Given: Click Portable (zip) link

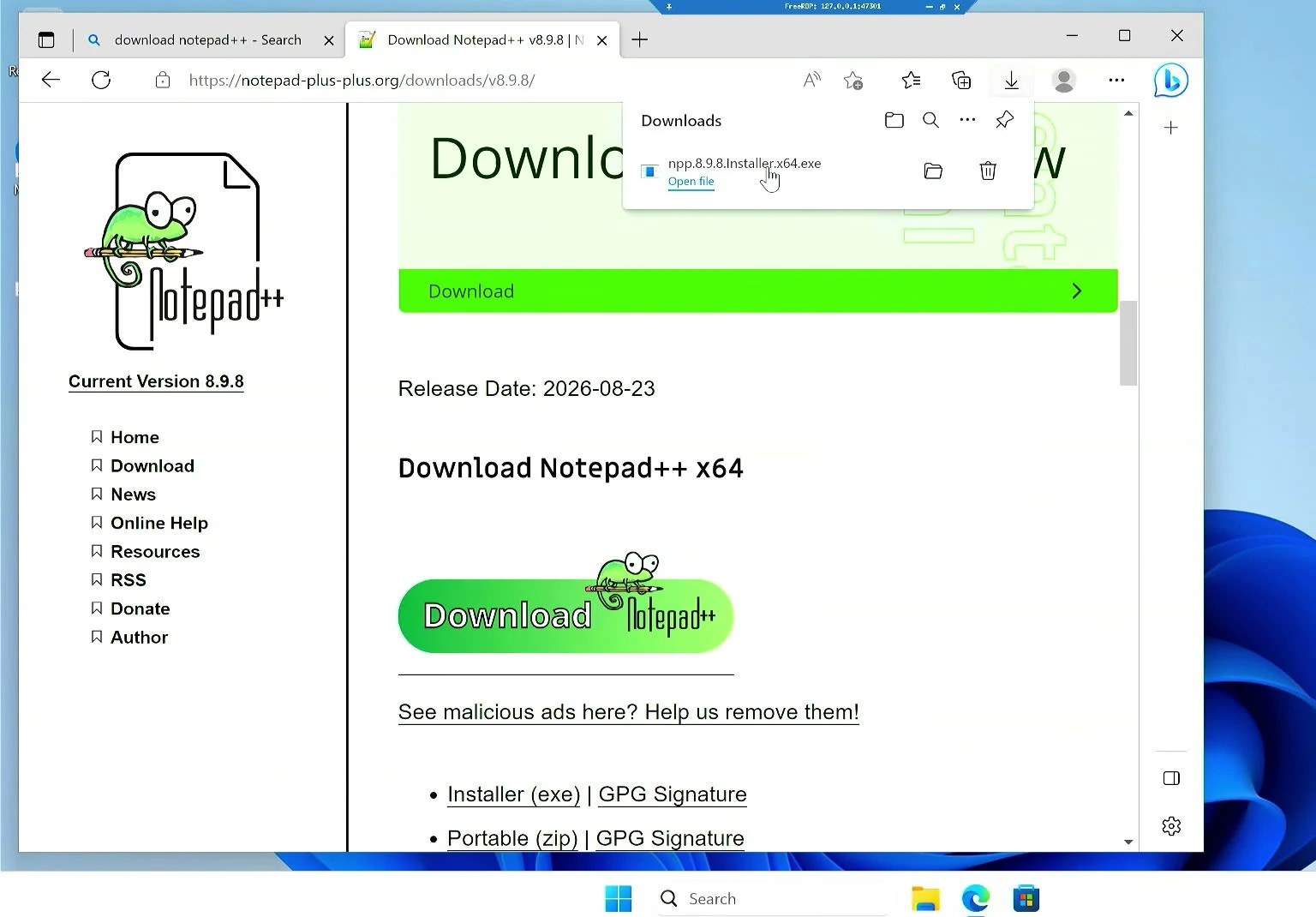Looking at the screenshot, I should click(x=512, y=838).
